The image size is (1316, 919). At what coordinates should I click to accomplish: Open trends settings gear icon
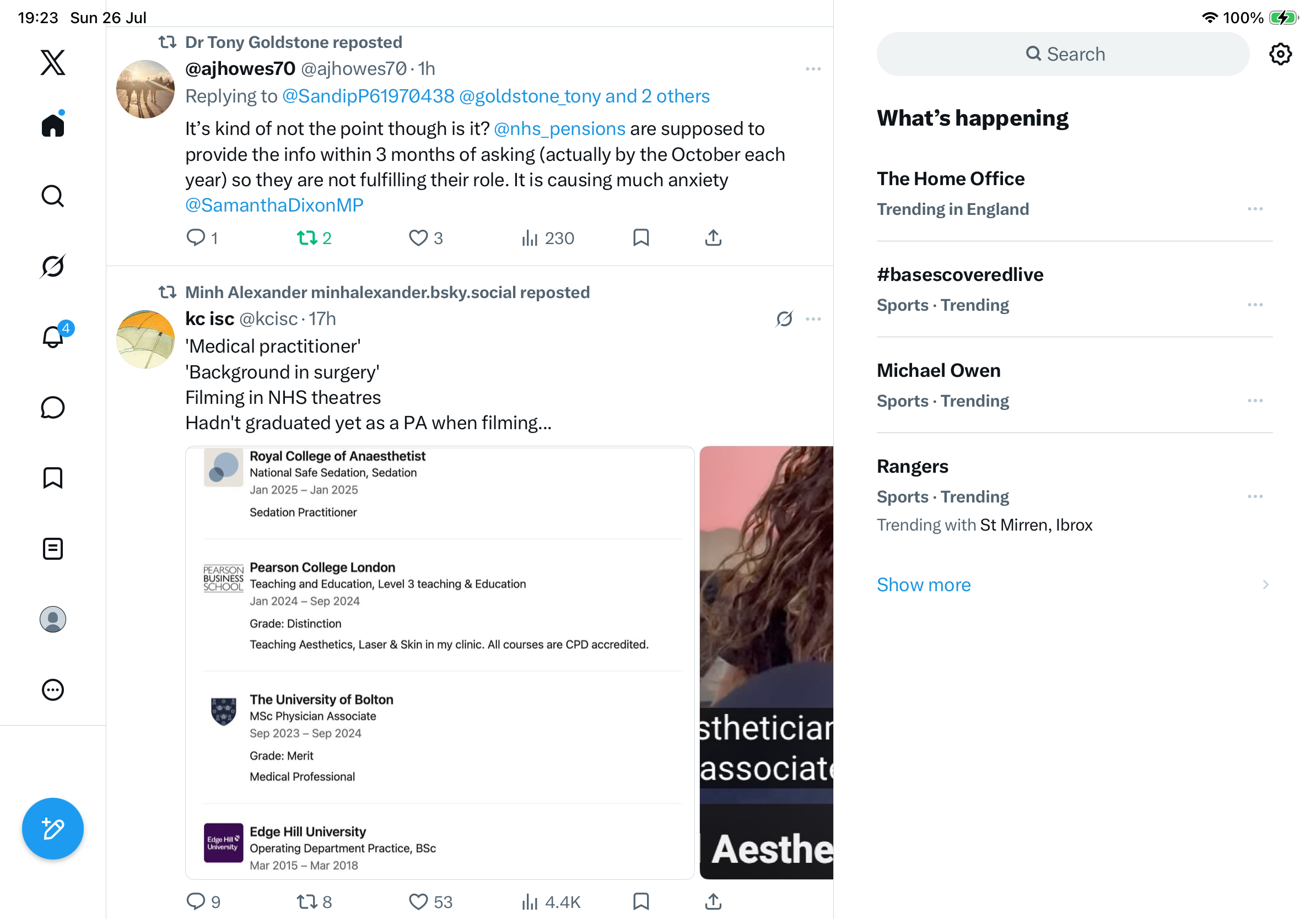pyautogui.click(x=1280, y=55)
